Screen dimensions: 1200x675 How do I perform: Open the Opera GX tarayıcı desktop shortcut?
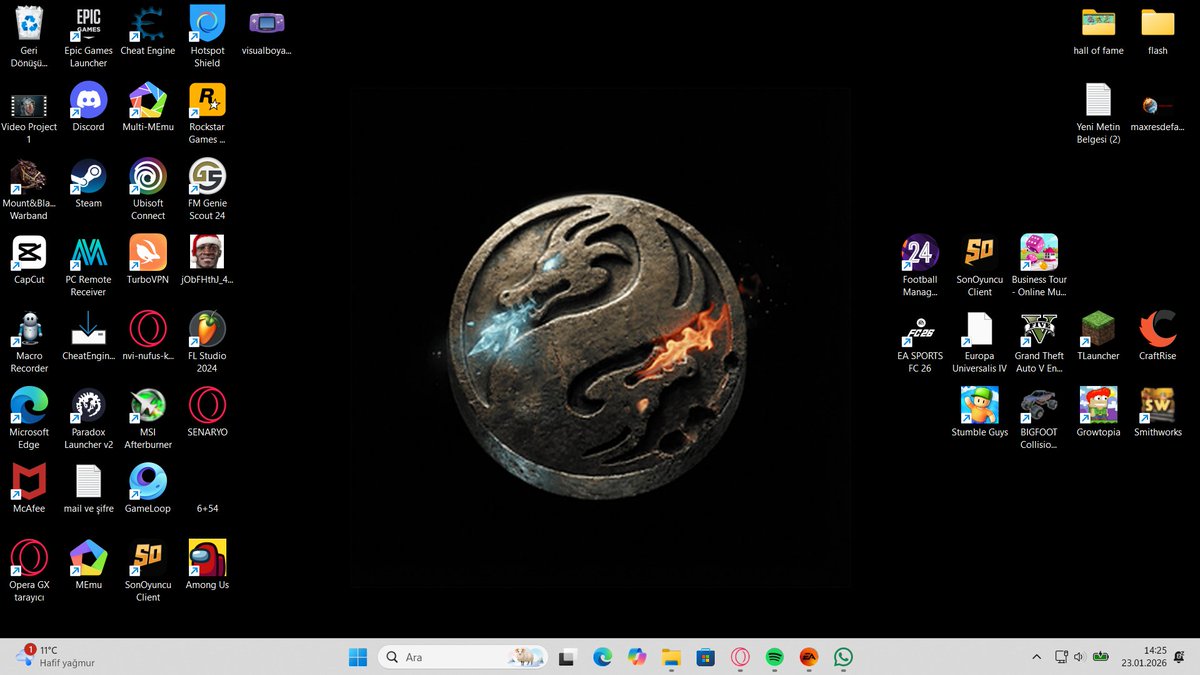(29, 570)
